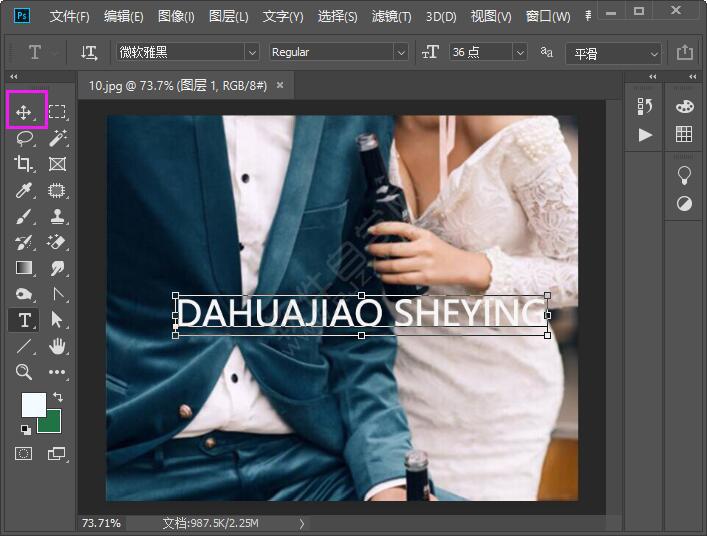Image resolution: width=707 pixels, height=536 pixels.
Task: Open the 视图(V) menu
Action: (491, 17)
